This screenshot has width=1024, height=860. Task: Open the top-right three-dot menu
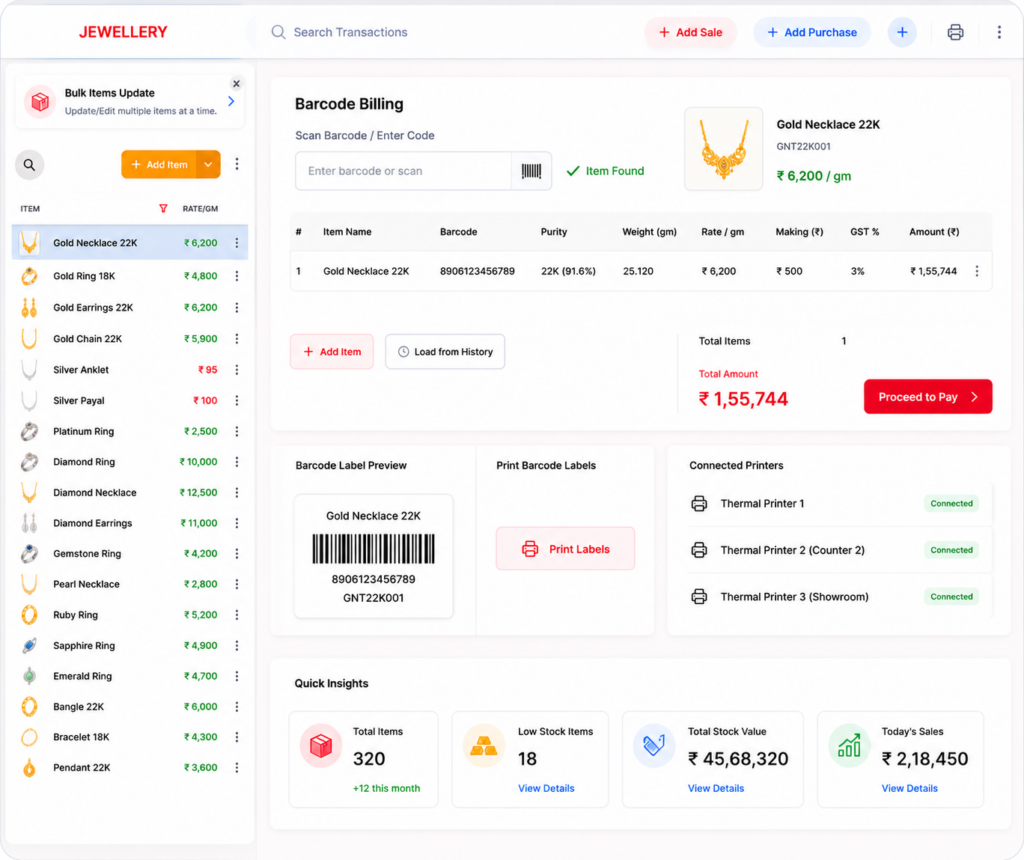(x=999, y=32)
